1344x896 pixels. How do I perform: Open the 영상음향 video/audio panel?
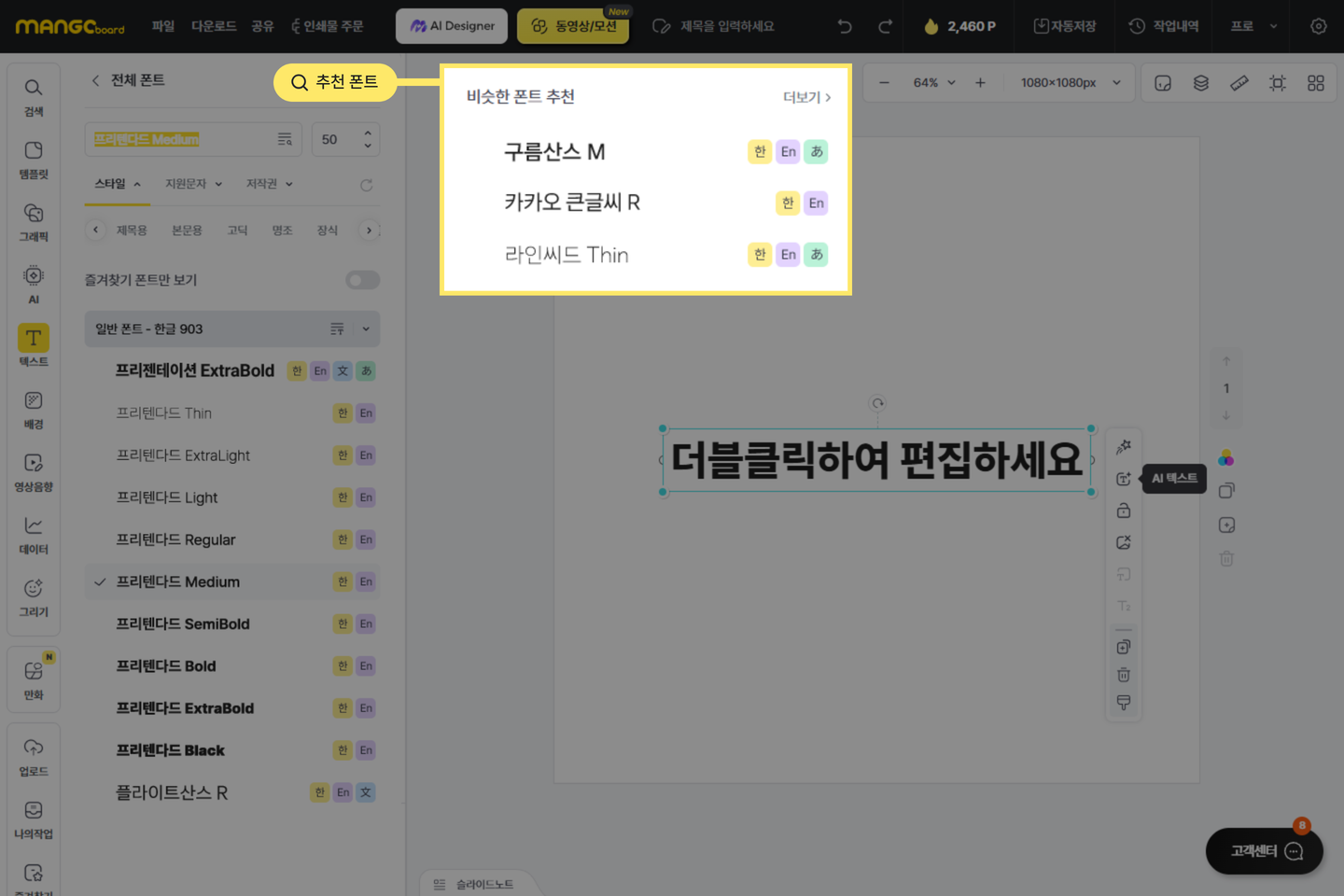pos(34,472)
